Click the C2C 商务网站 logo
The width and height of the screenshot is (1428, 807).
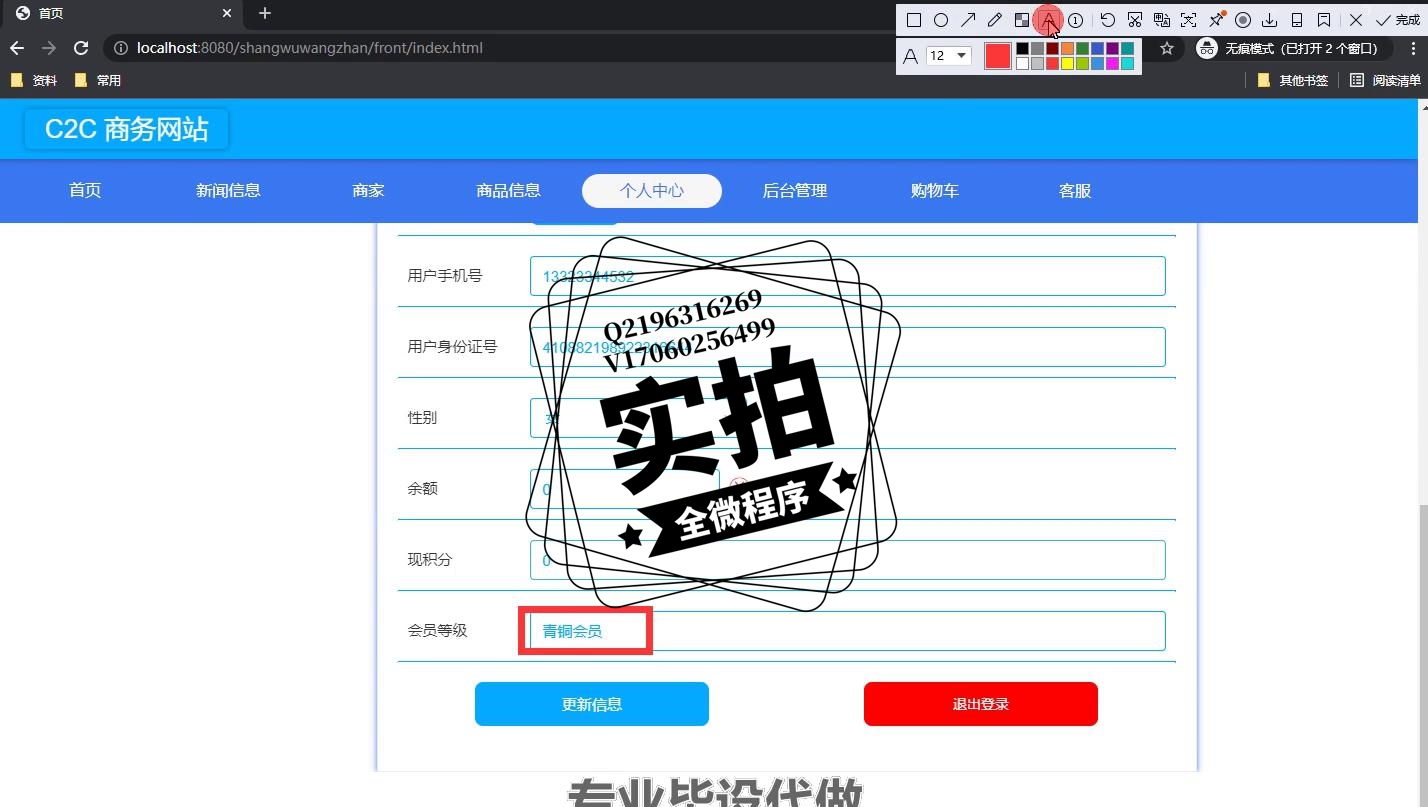coord(127,129)
